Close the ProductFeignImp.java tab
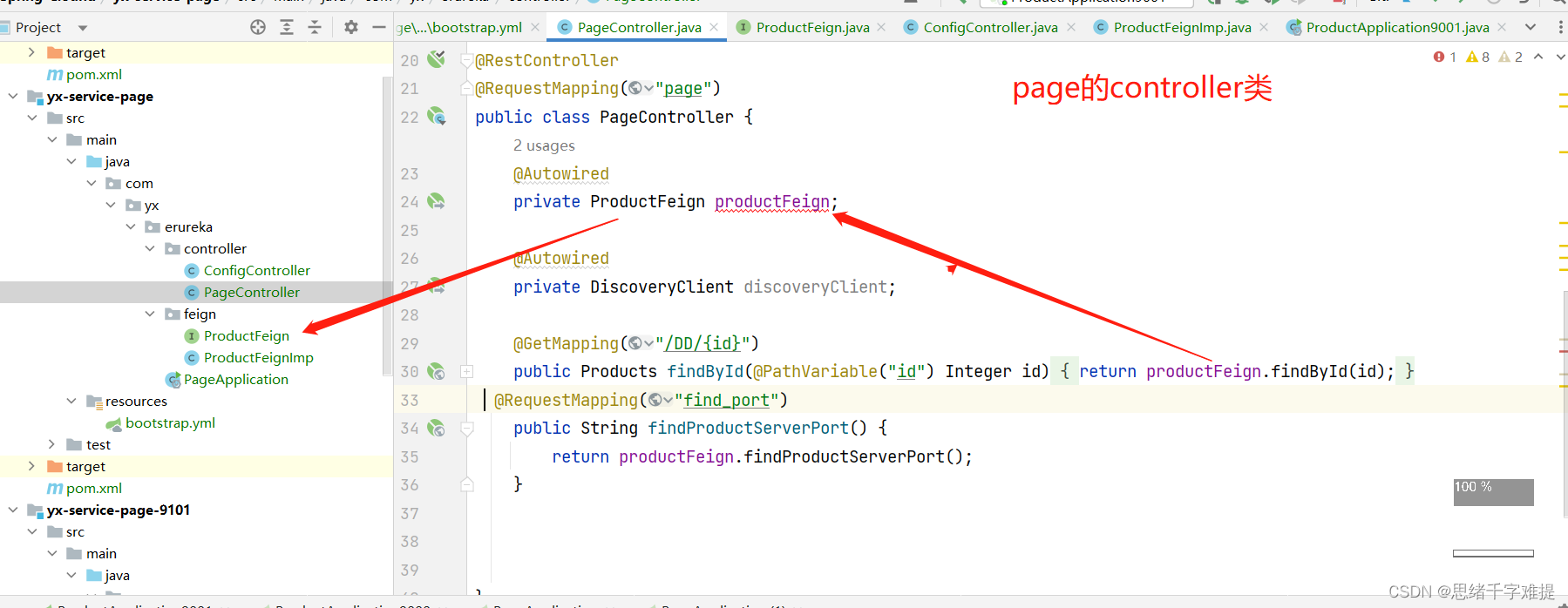Image resolution: width=1568 pixels, height=608 pixels. (1264, 27)
